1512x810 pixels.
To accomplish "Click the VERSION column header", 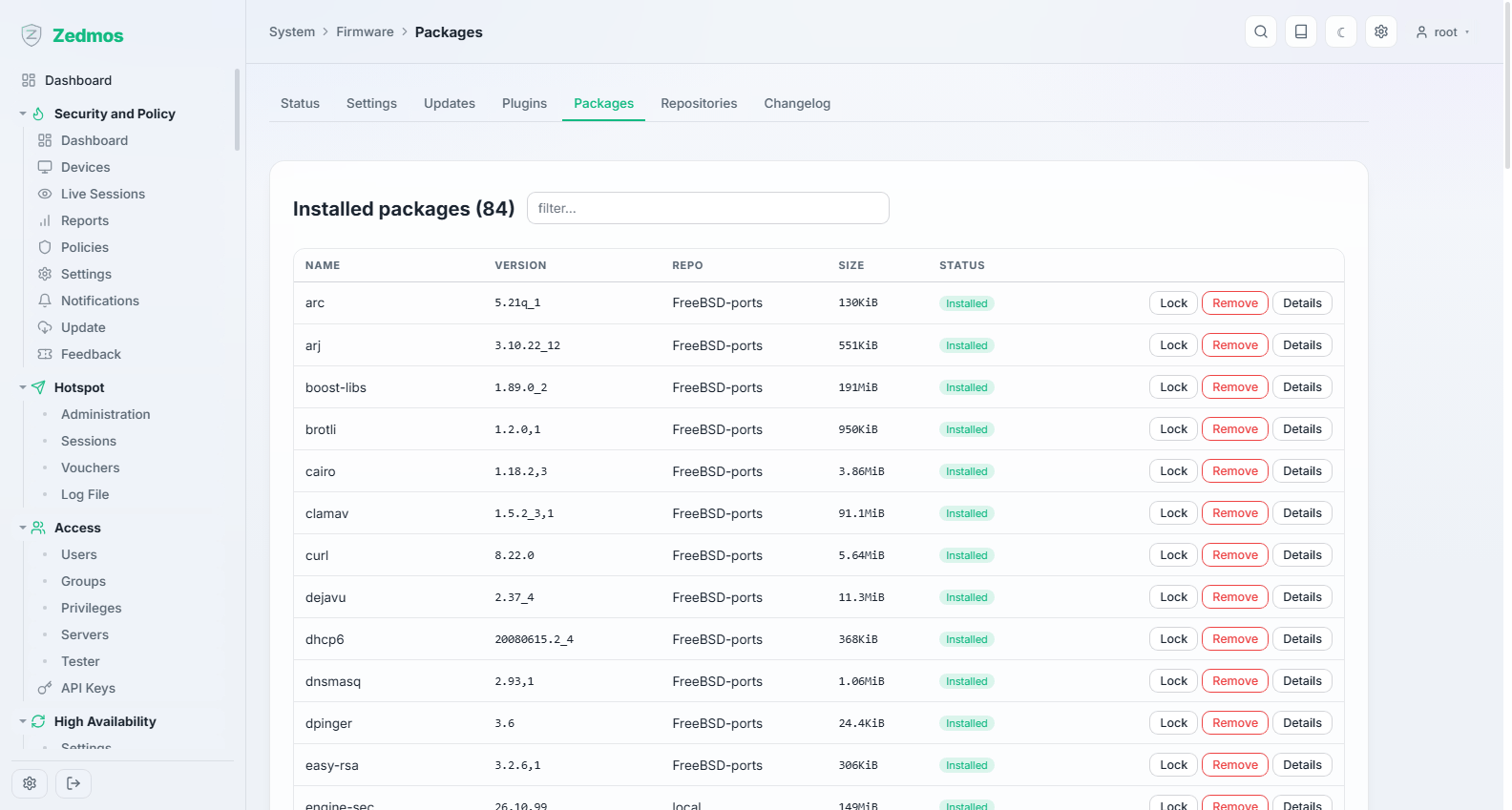I will point(520,265).
